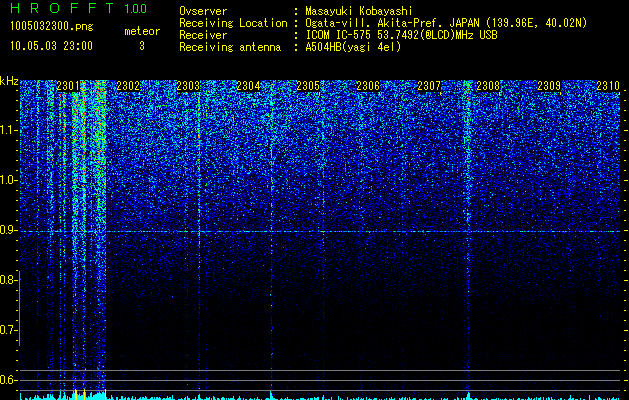This screenshot has height=400, width=629.
Task: Click the meteor count value 3
Action: (142, 46)
